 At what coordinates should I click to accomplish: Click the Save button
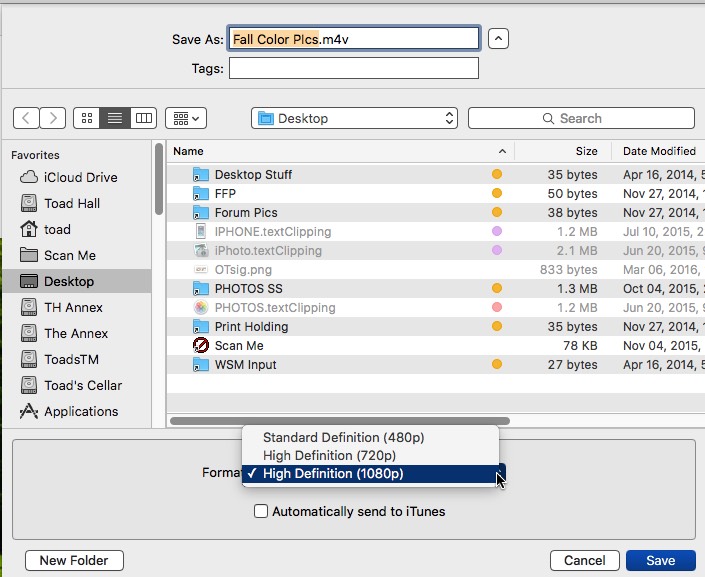(660, 560)
